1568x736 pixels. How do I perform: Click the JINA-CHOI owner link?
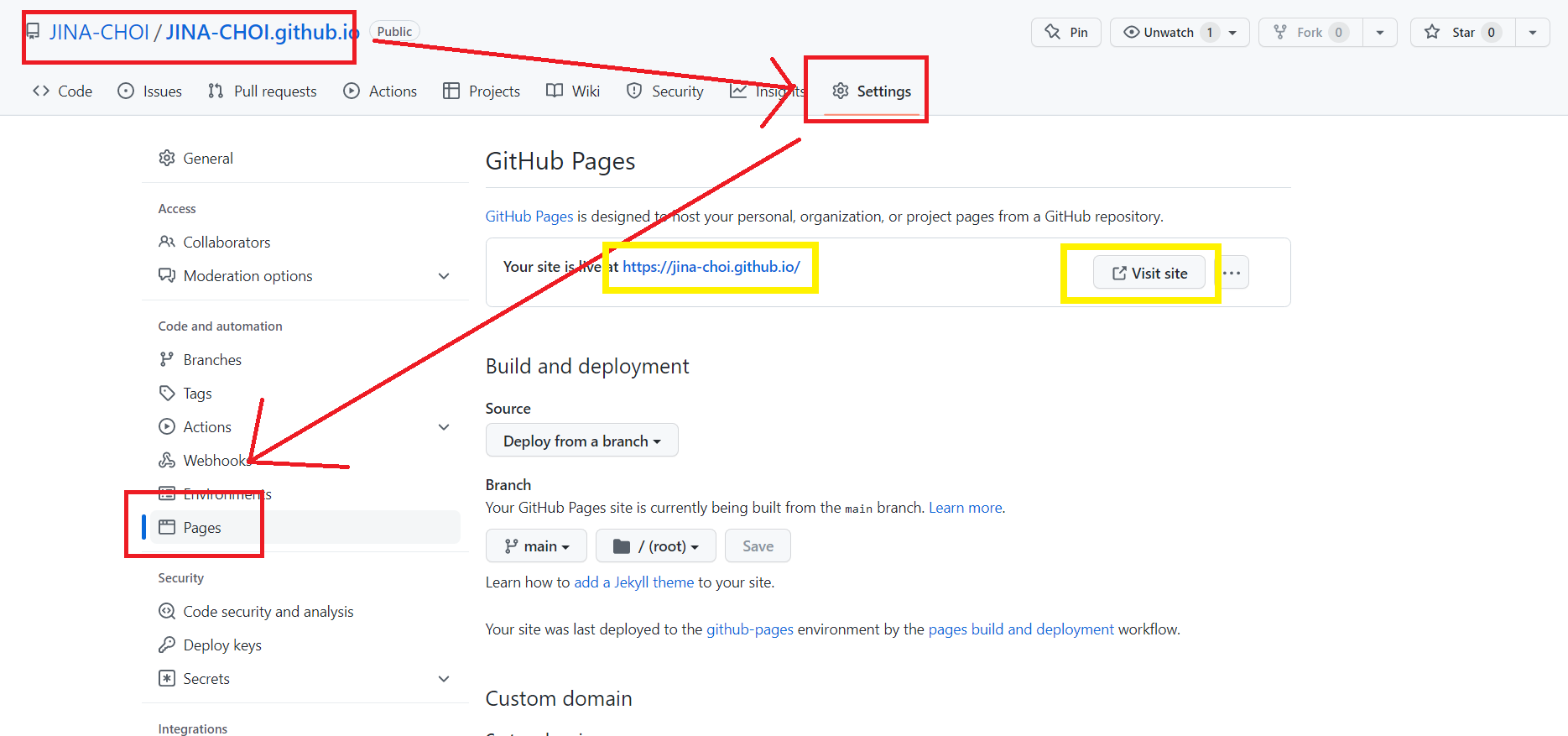tap(99, 32)
